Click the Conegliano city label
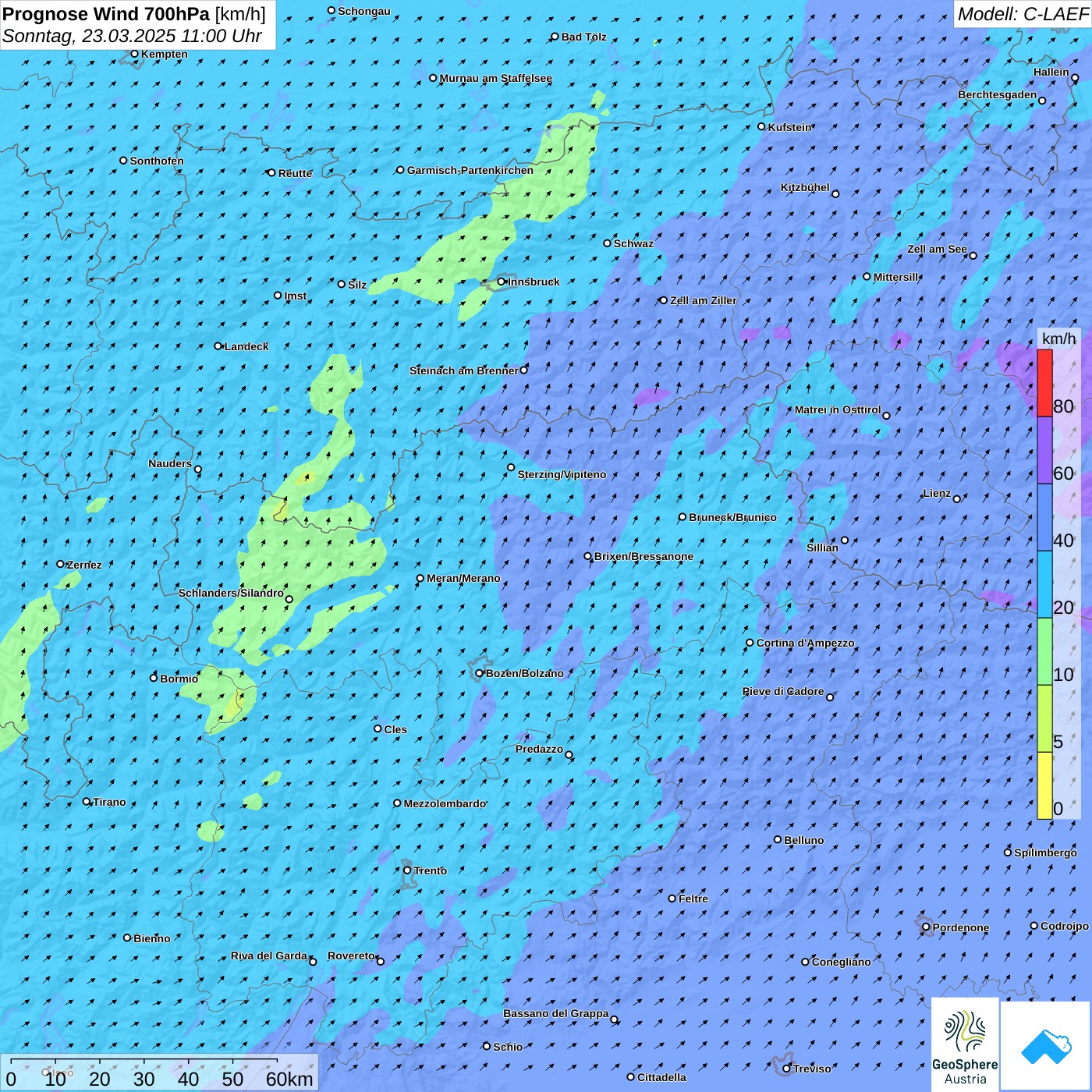 coord(841,962)
